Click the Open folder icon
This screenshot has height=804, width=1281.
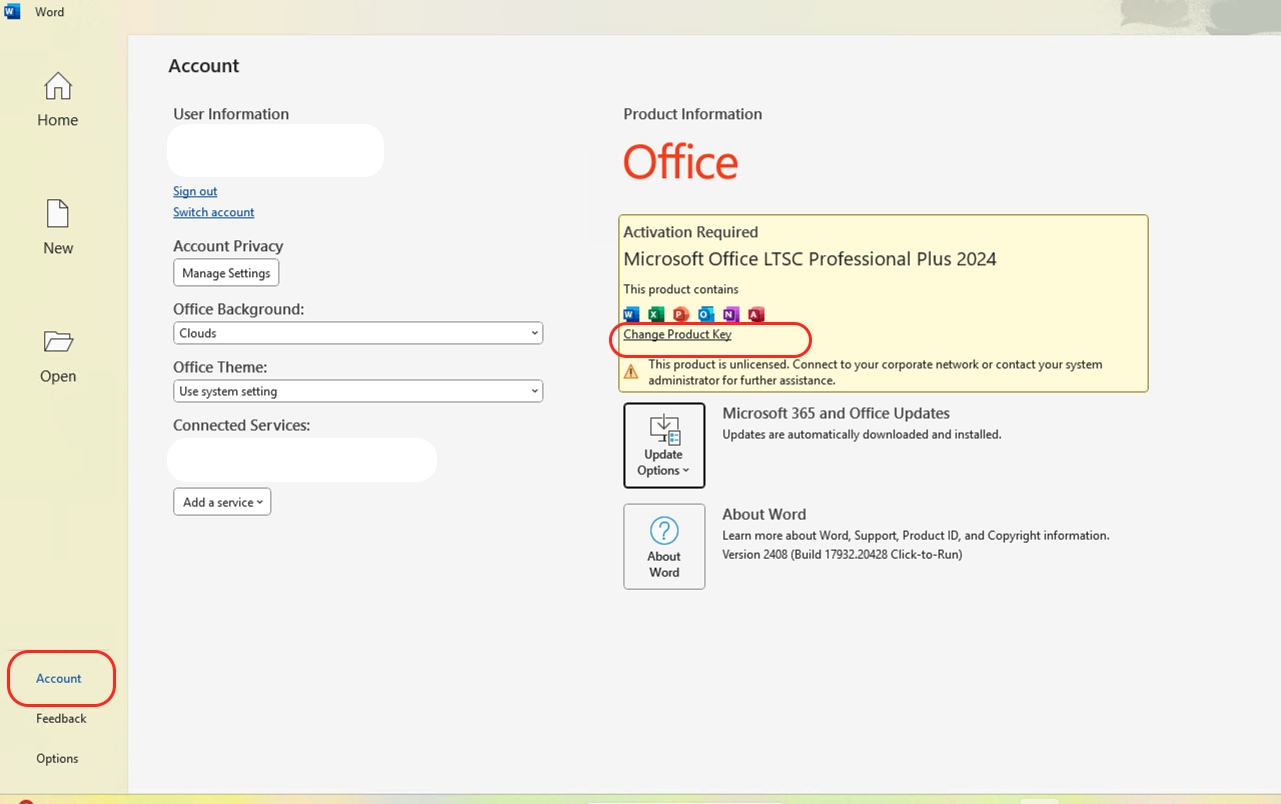[x=58, y=342]
